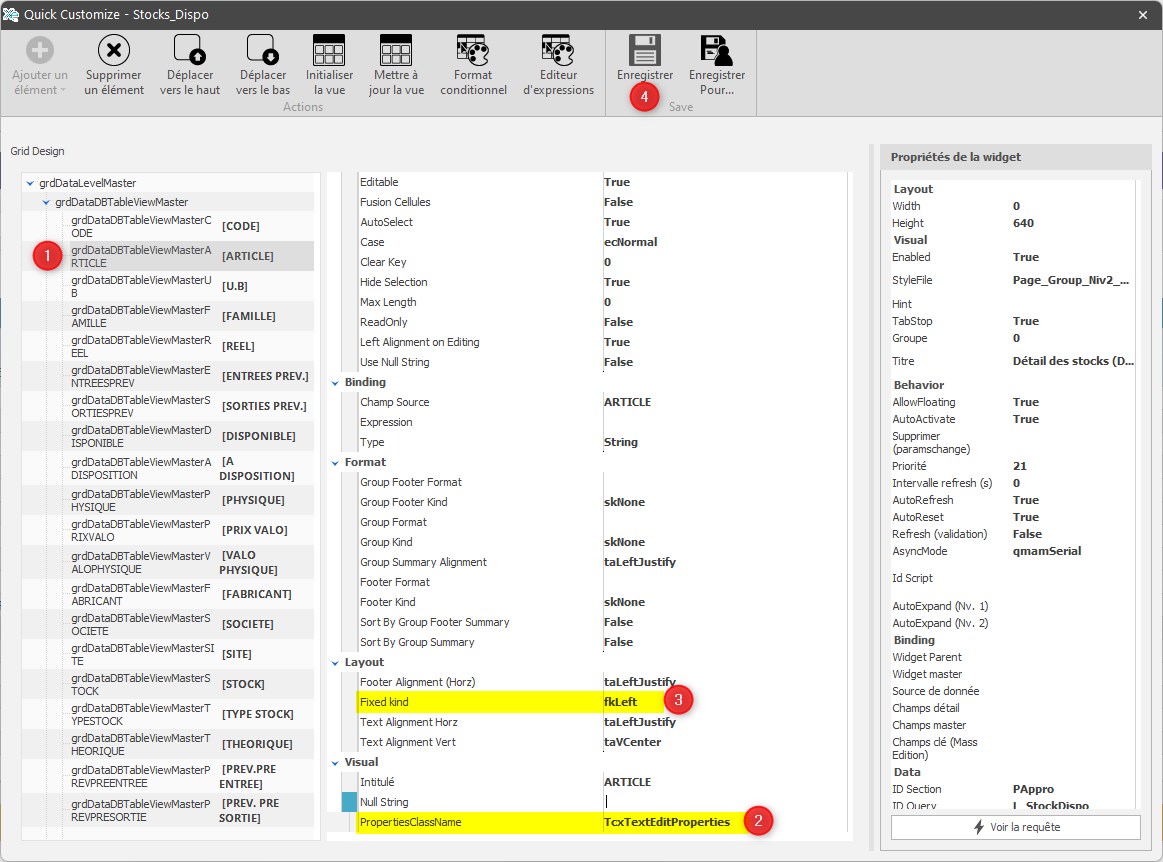This screenshot has height=862, width=1163.
Task: Click the ReadOnly False value
Action: [618, 322]
